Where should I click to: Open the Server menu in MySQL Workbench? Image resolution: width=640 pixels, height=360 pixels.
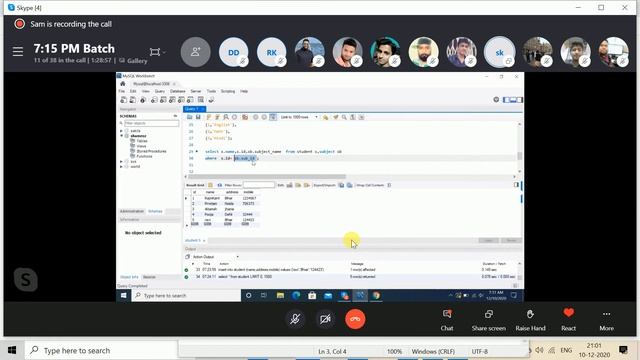196,91
